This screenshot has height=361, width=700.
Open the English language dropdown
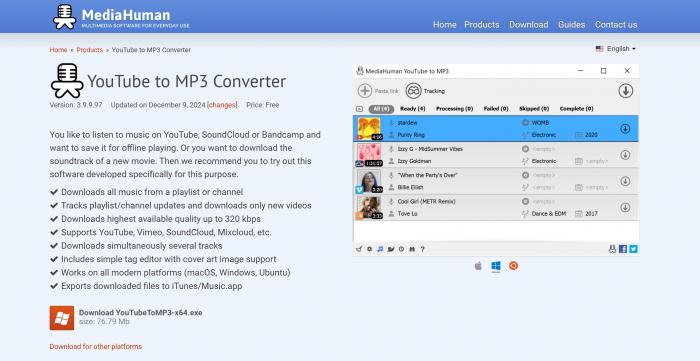click(616, 49)
